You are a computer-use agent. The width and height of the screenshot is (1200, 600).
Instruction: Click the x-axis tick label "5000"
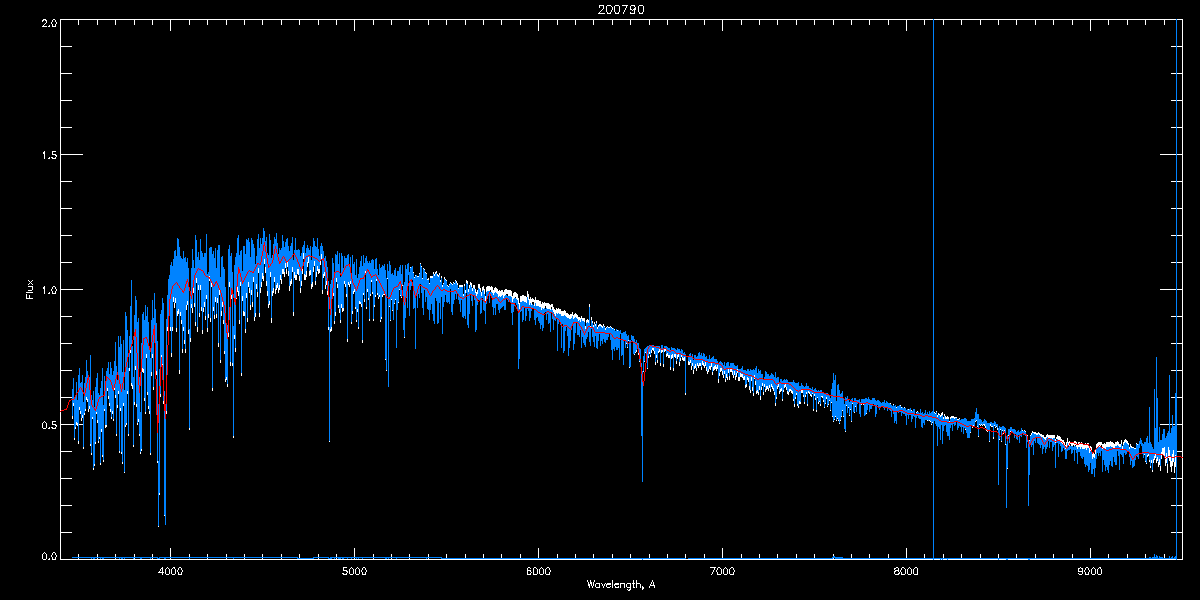coord(354,571)
